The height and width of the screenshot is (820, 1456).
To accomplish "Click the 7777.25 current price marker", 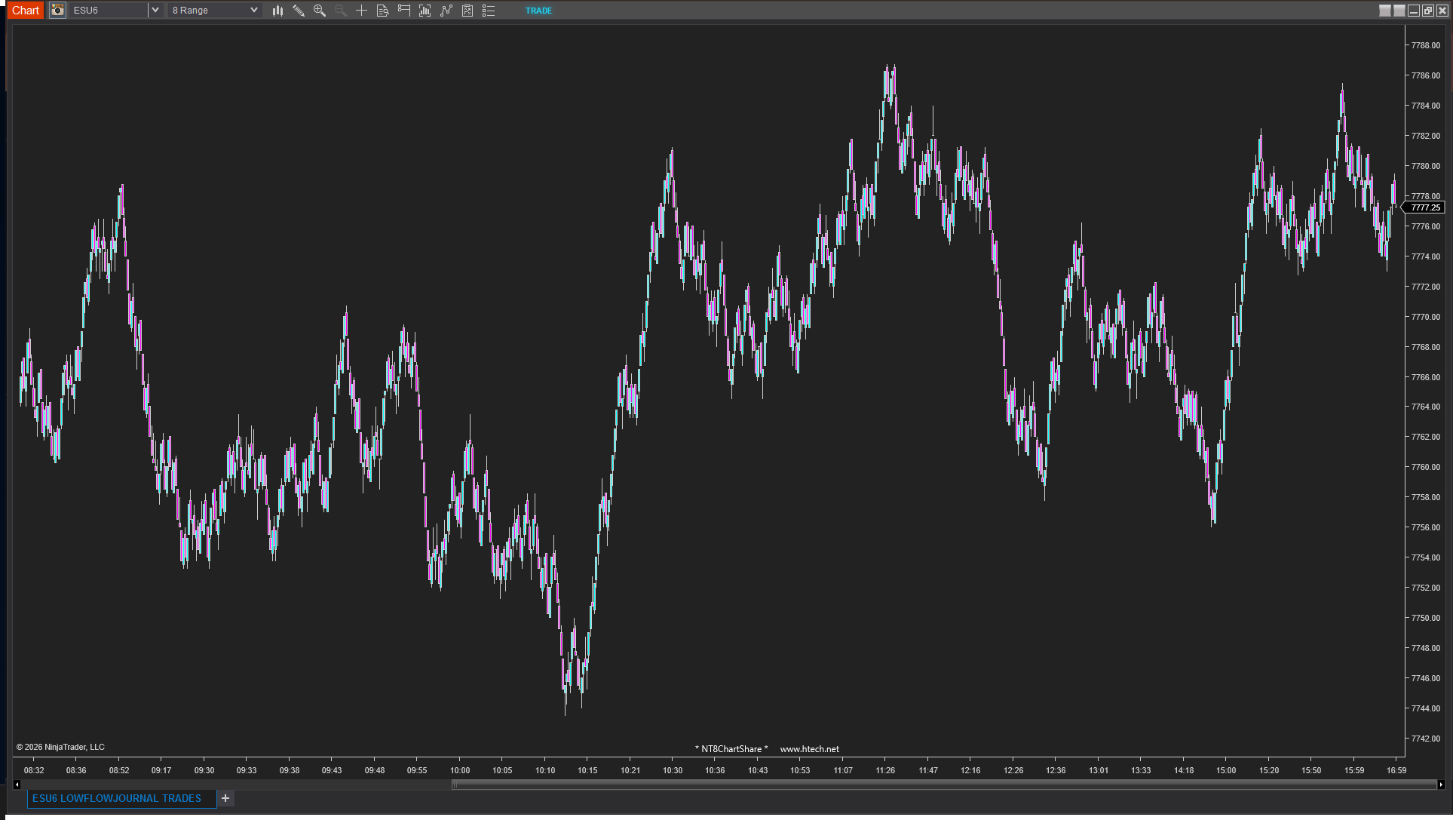I will [x=1424, y=207].
